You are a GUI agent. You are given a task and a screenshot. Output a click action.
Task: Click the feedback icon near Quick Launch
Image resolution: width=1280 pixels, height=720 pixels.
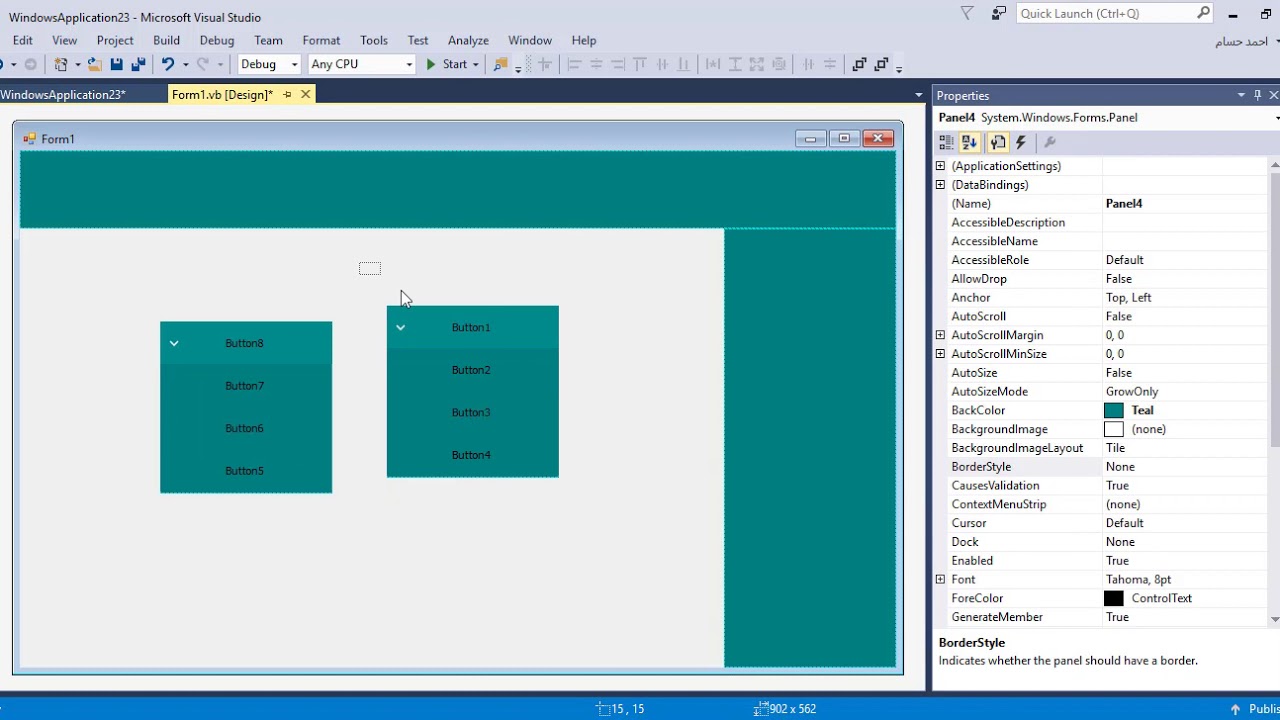[998, 13]
